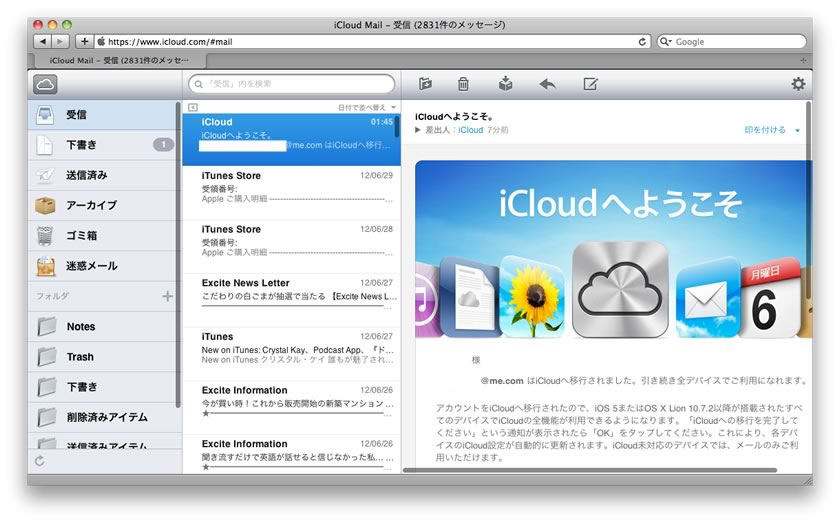Open the アーカイブ archive mailbox

click(x=102, y=205)
